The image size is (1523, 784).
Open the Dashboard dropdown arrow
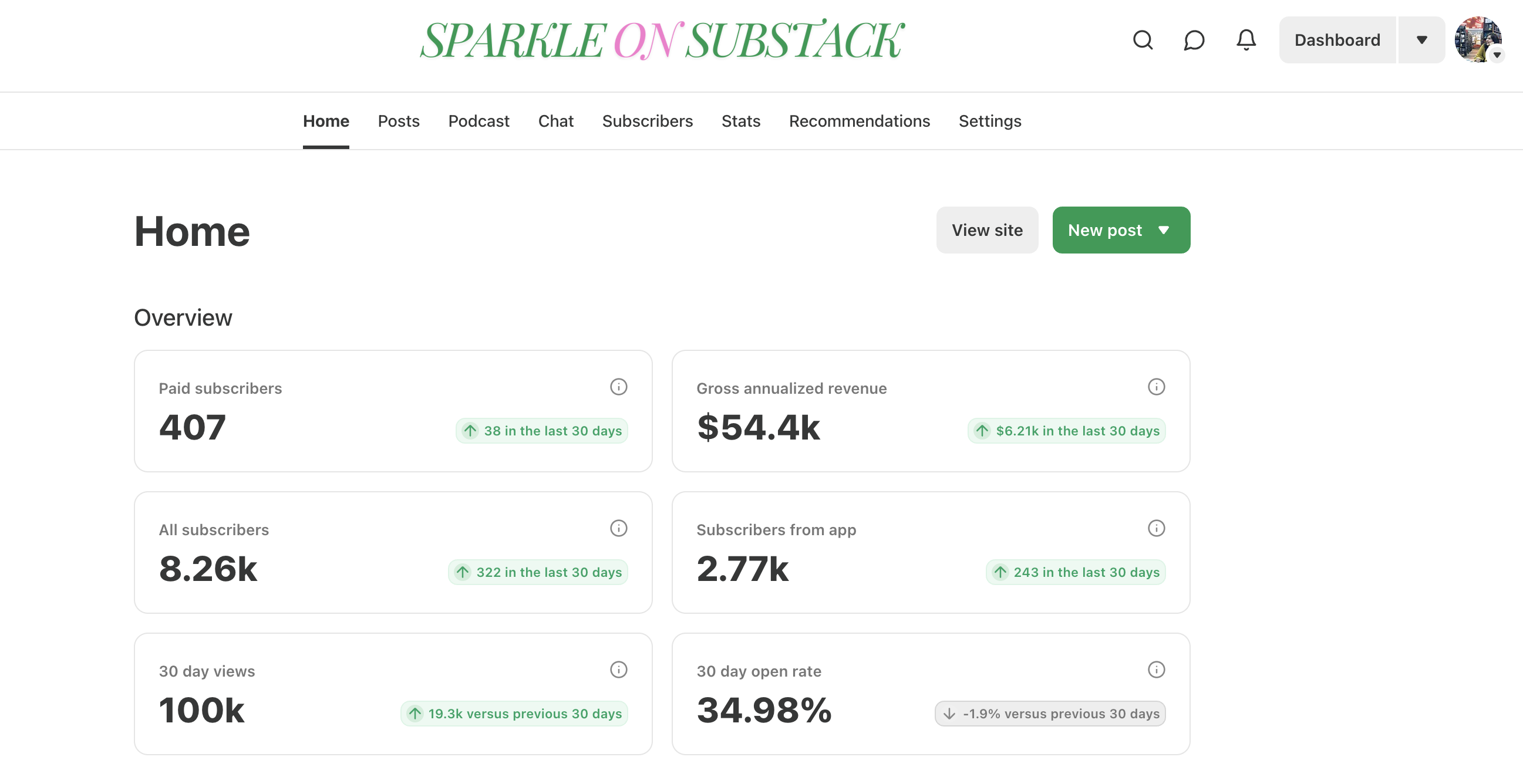[x=1423, y=39]
